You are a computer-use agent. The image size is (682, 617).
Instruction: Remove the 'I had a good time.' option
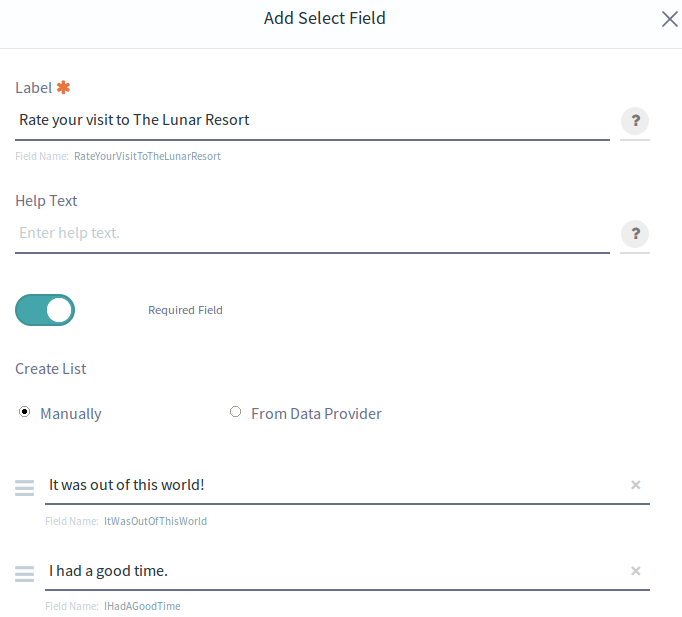pos(635,571)
